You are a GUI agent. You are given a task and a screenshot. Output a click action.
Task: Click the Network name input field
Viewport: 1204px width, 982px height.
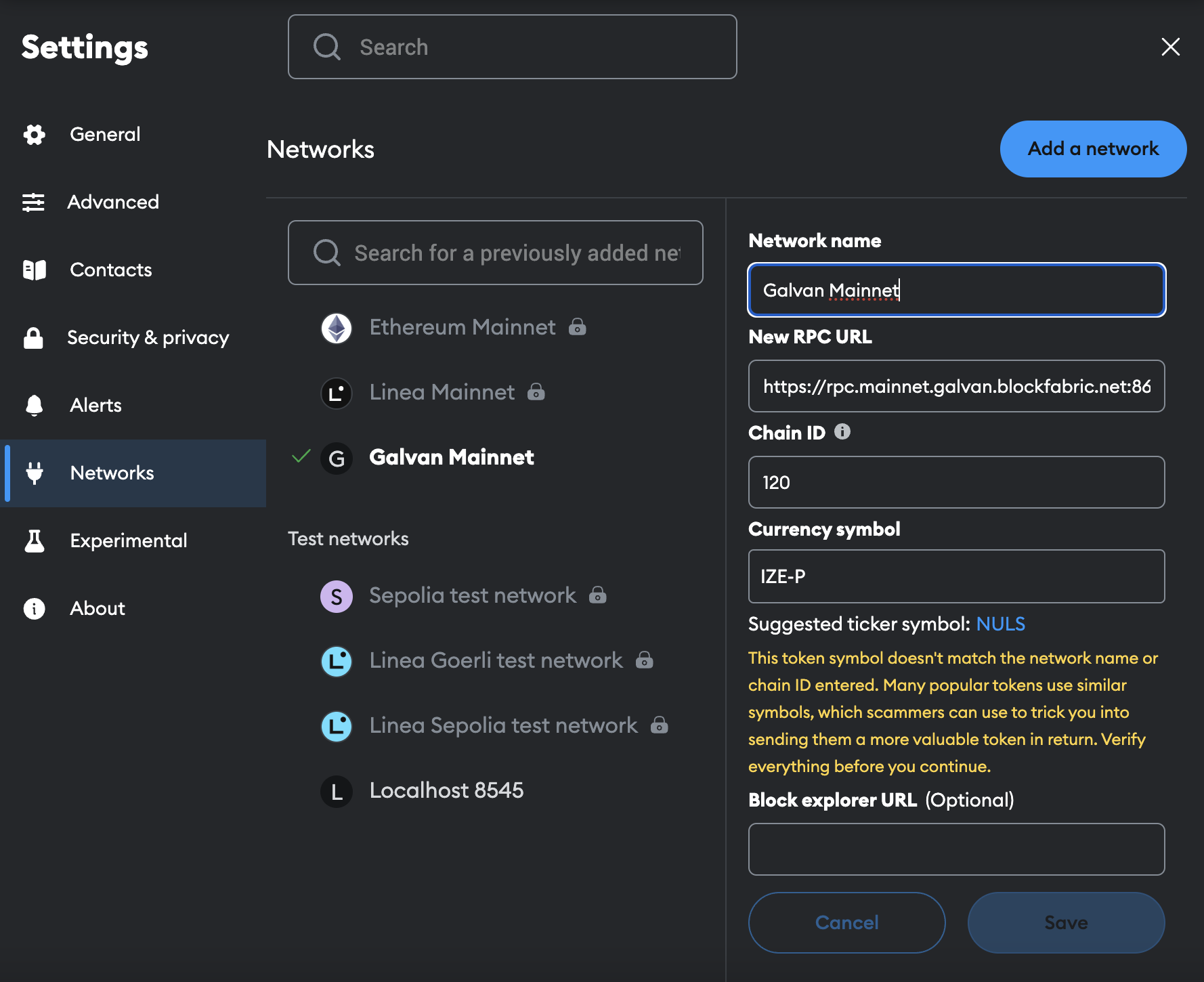tap(957, 290)
